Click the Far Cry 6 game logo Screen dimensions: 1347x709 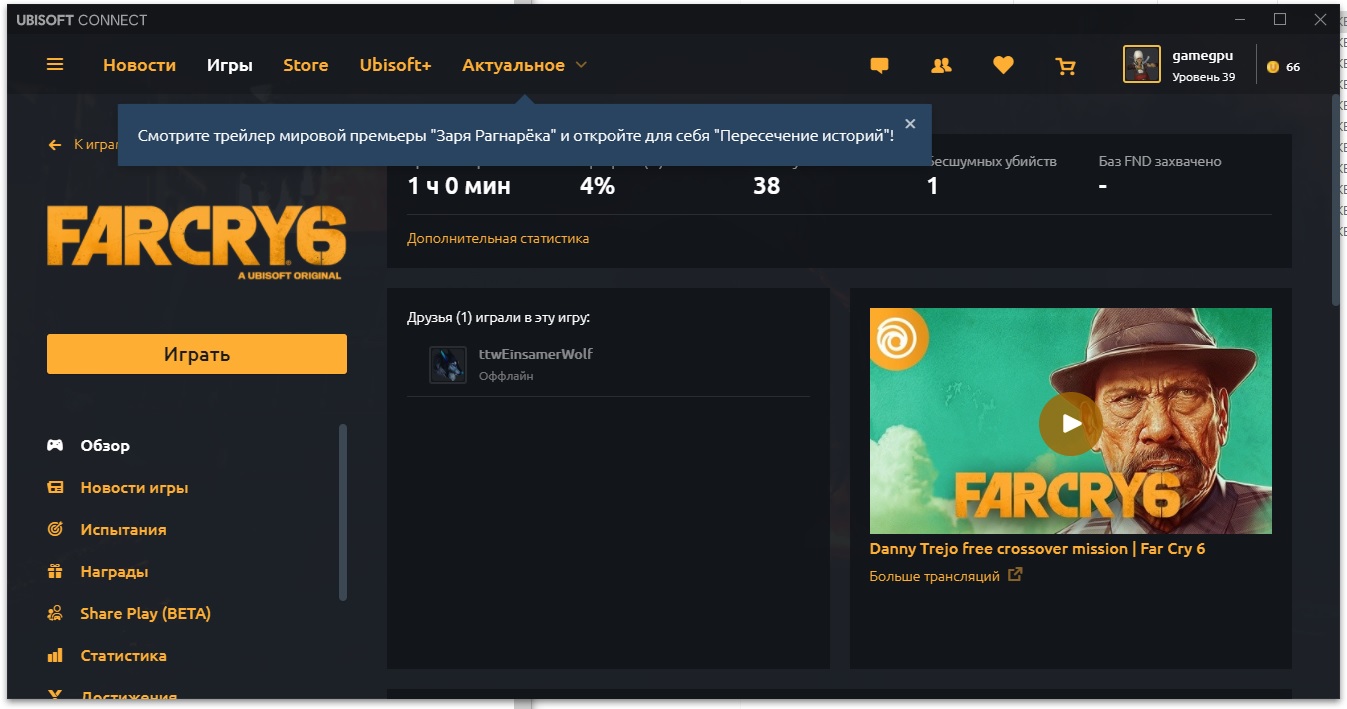196,241
